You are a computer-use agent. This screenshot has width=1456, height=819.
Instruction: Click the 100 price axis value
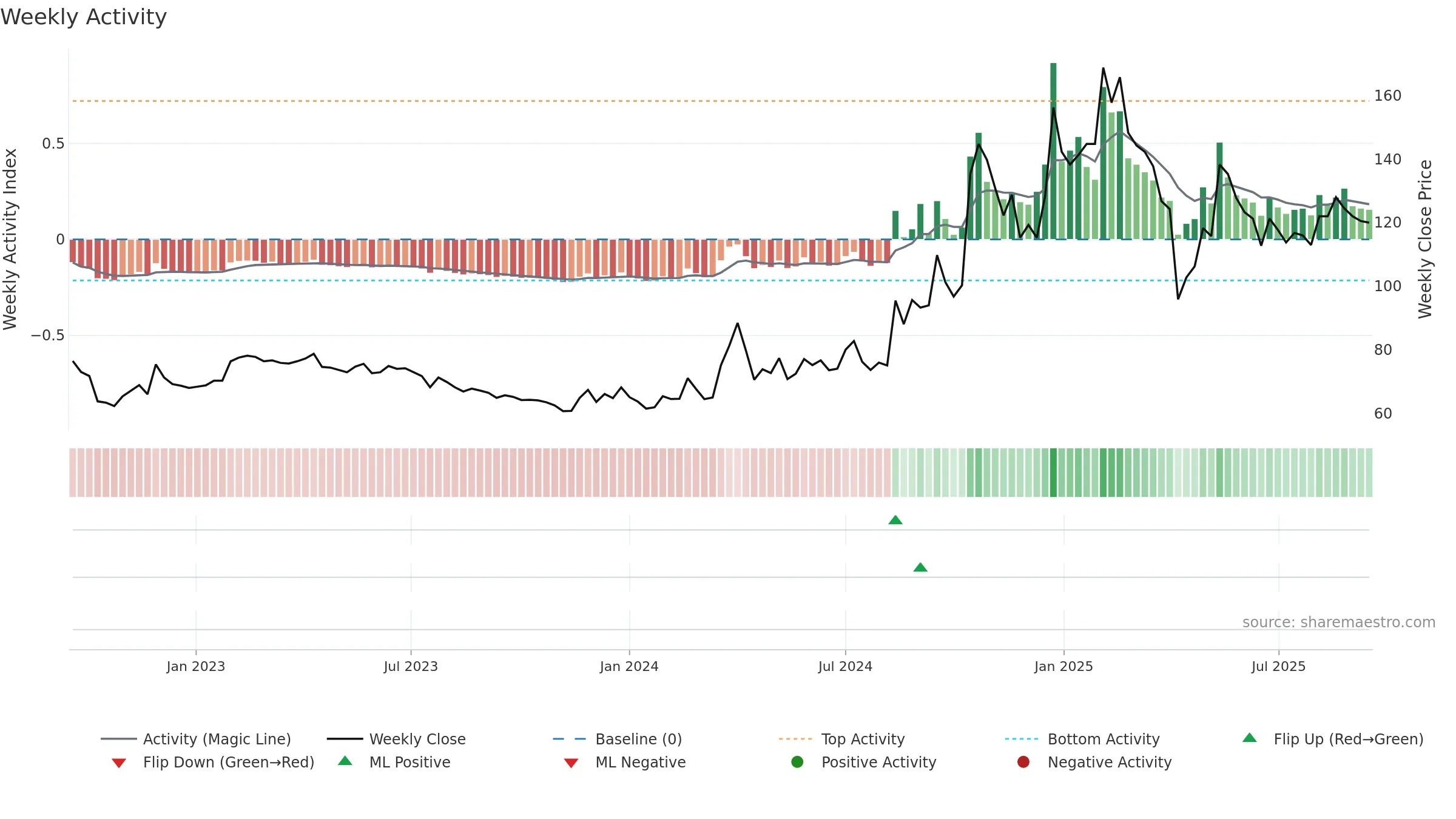1388,286
